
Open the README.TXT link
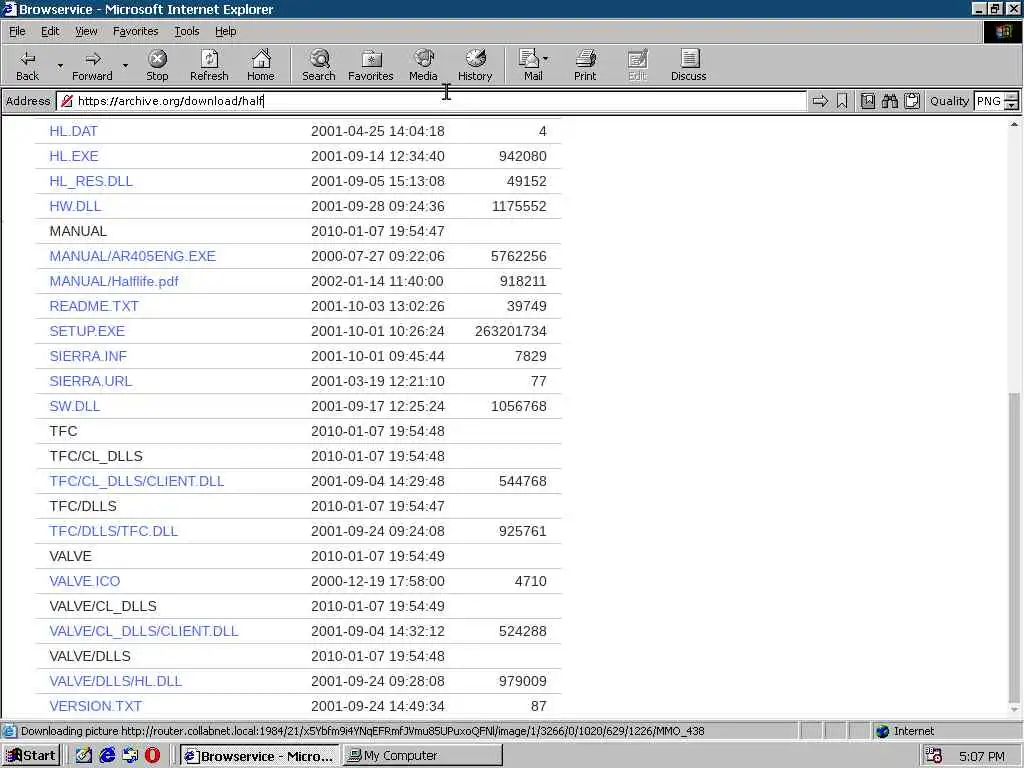[94, 306]
